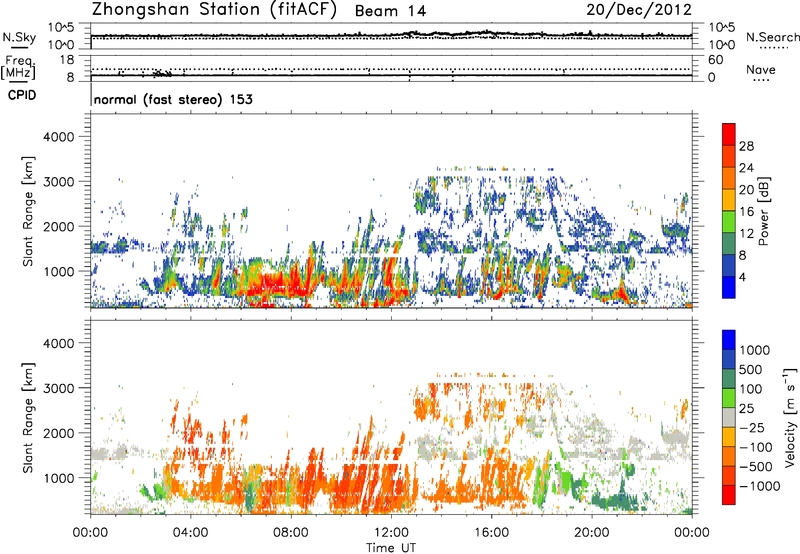This screenshot has width=800, height=554.
Task: Click the power panel 'Slant Range [km]' label
Action: (x=28, y=211)
